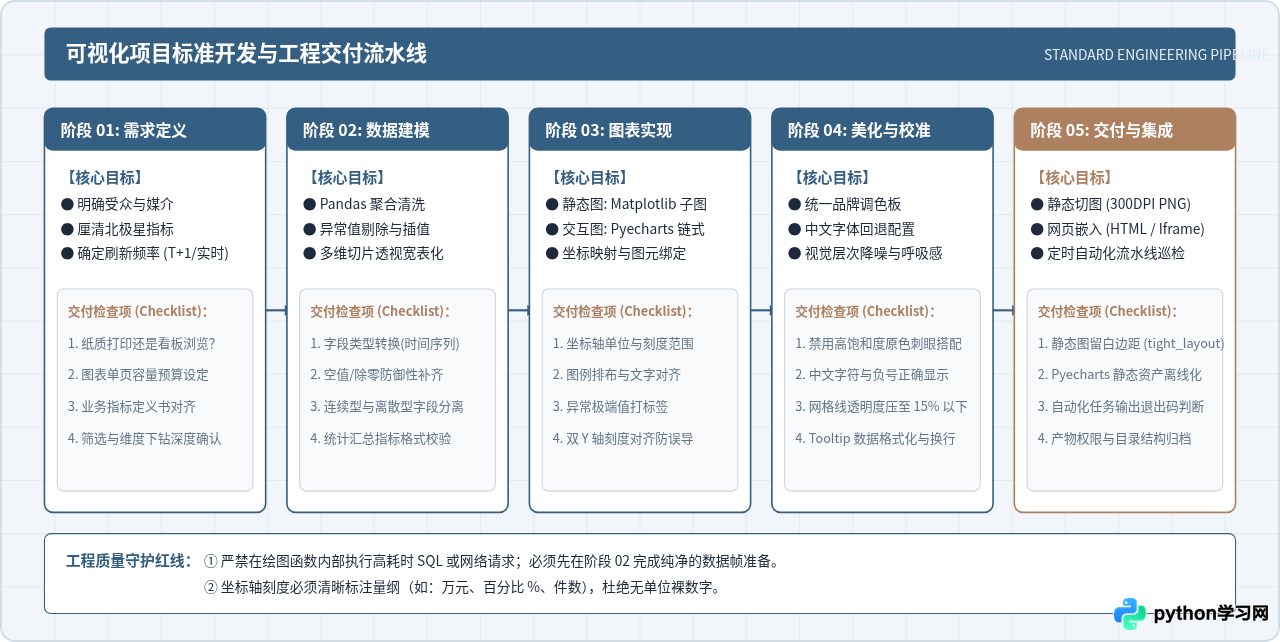Click checklist item 2. 中文字符与负号正确显示
Image resolution: width=1280 pixels, height=642 pixels.
pyautogui.click(x=872, y=375)
